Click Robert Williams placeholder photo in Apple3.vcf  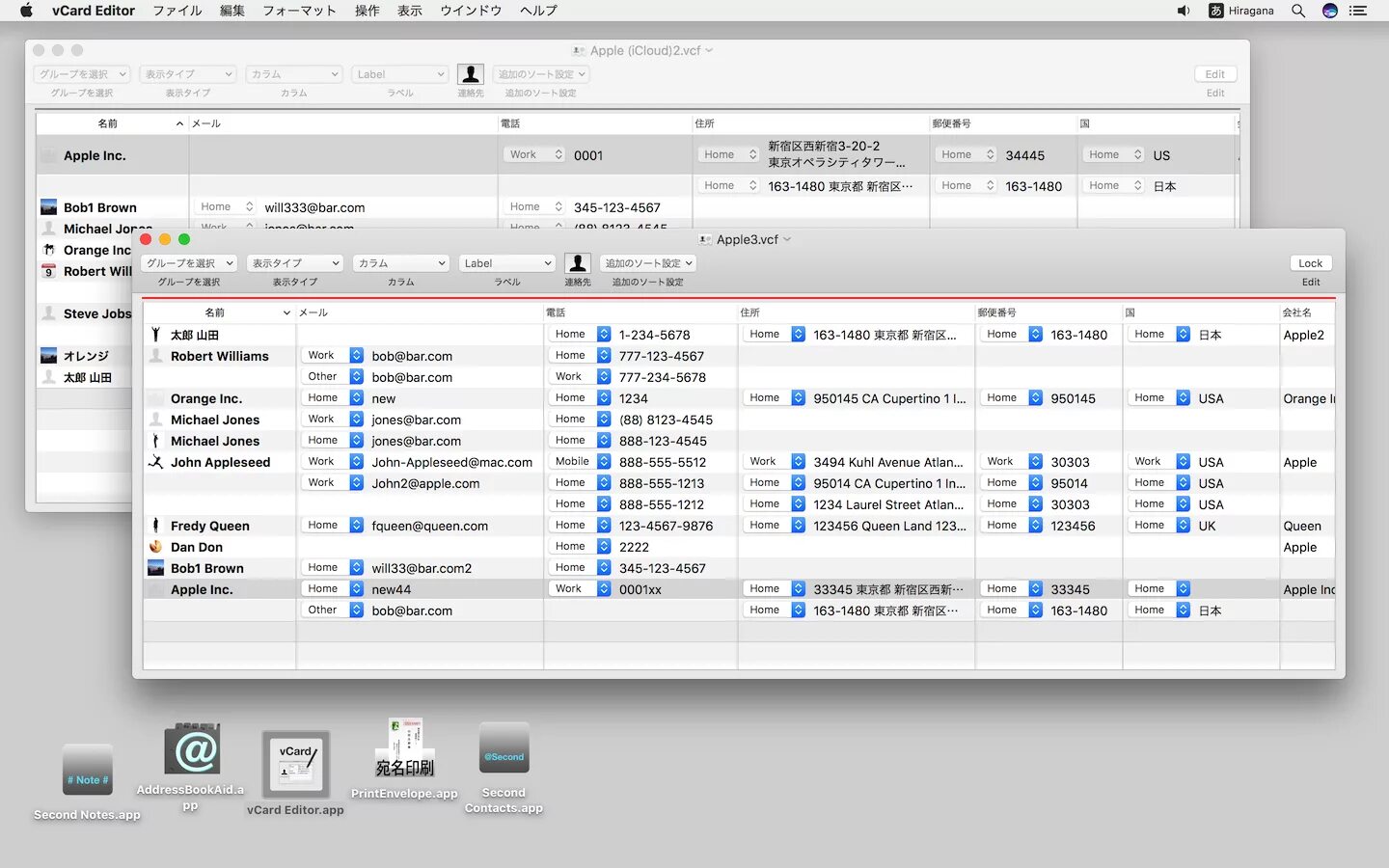[x=155, y=356]
